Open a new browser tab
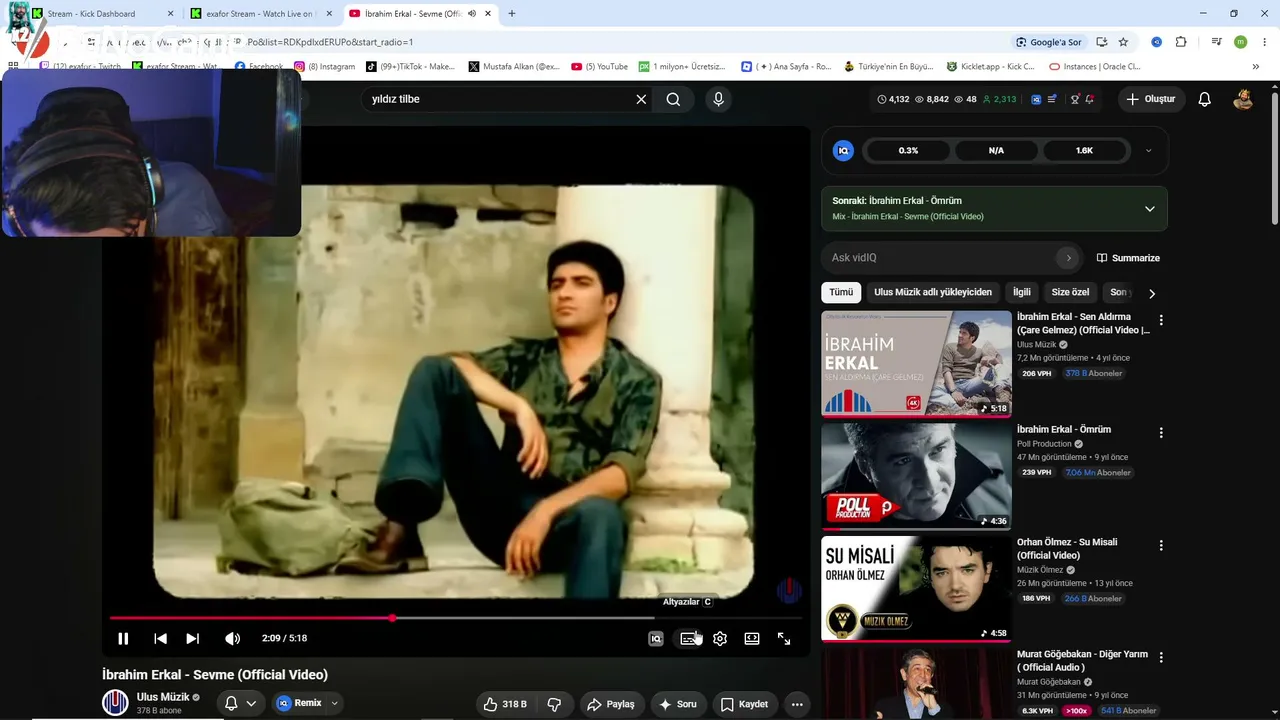 (512, 14)
